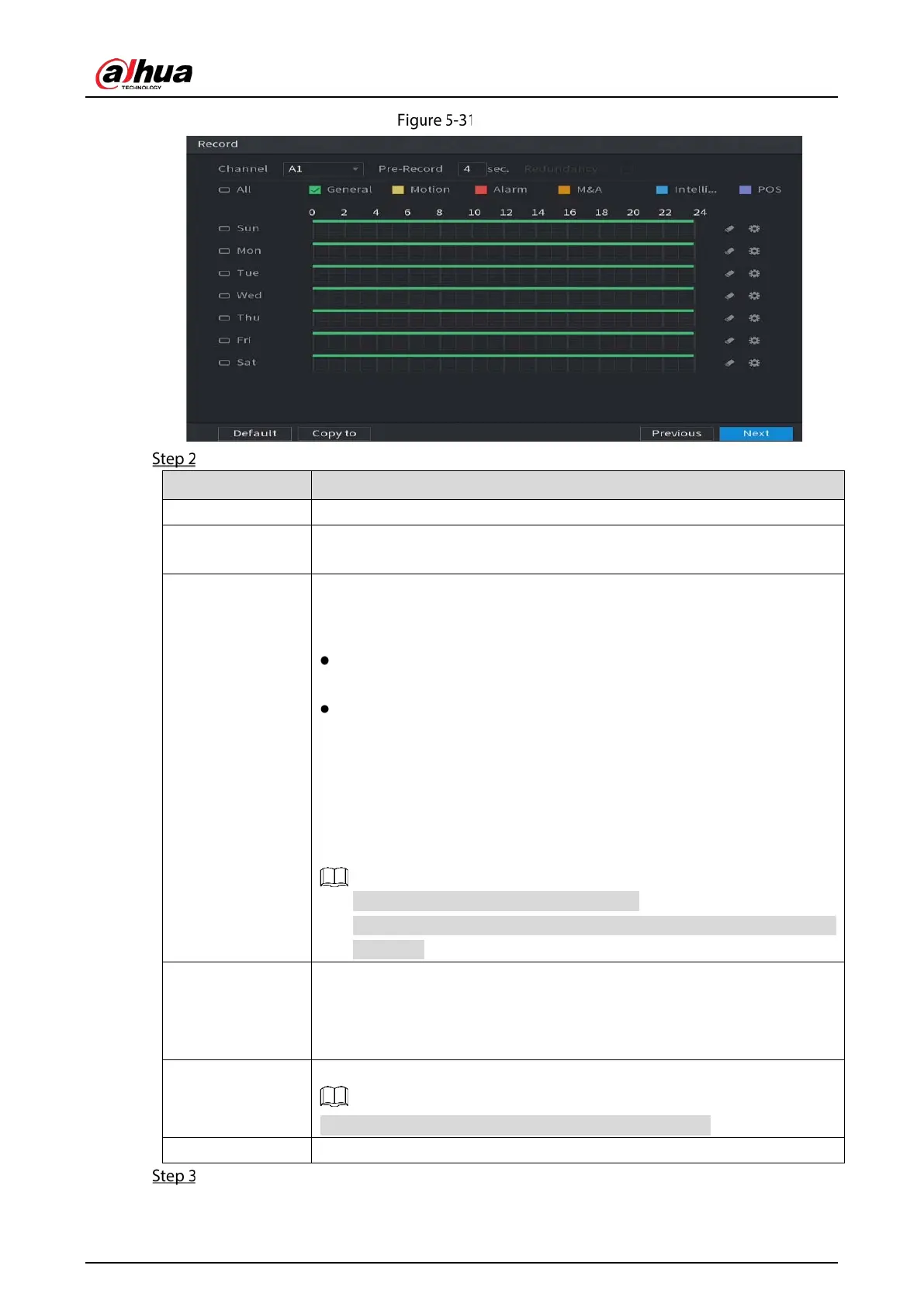Erase the Sat recording schedule with eraser icon
This screenshot has height=1307, width=924.
tap(729, 363)
